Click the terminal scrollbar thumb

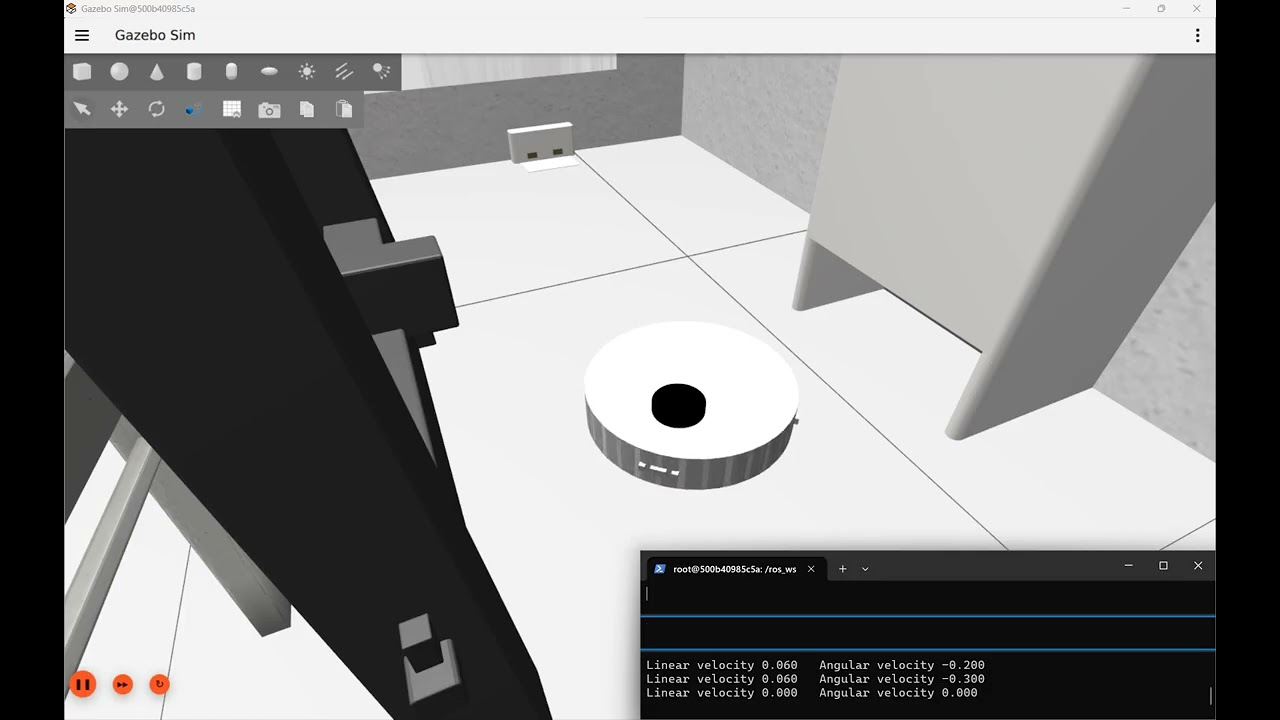(1211, 696)
